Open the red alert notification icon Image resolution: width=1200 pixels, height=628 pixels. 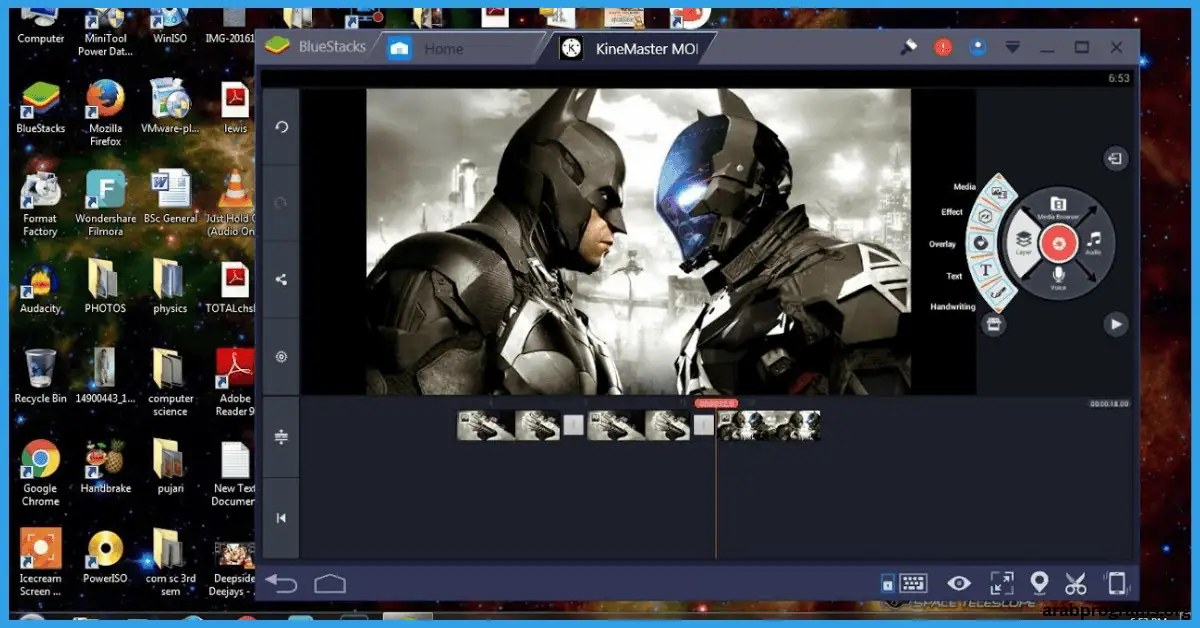point(944,47)
